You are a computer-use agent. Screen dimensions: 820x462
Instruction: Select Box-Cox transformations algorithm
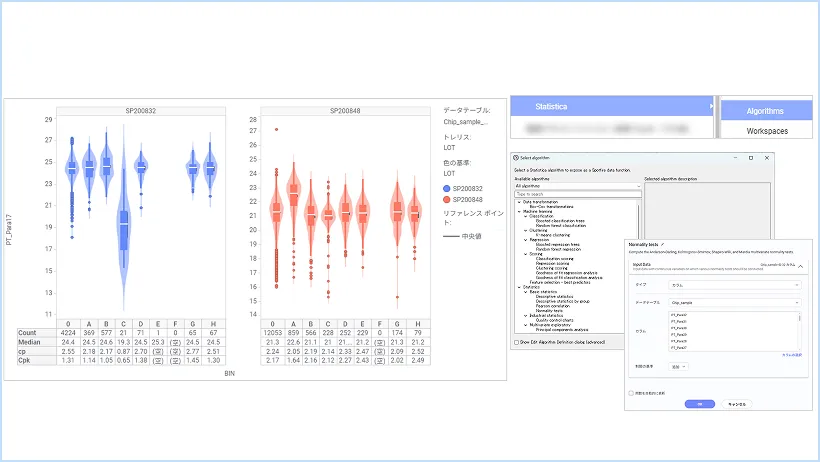pyautogui.click(x=551, y=207)
